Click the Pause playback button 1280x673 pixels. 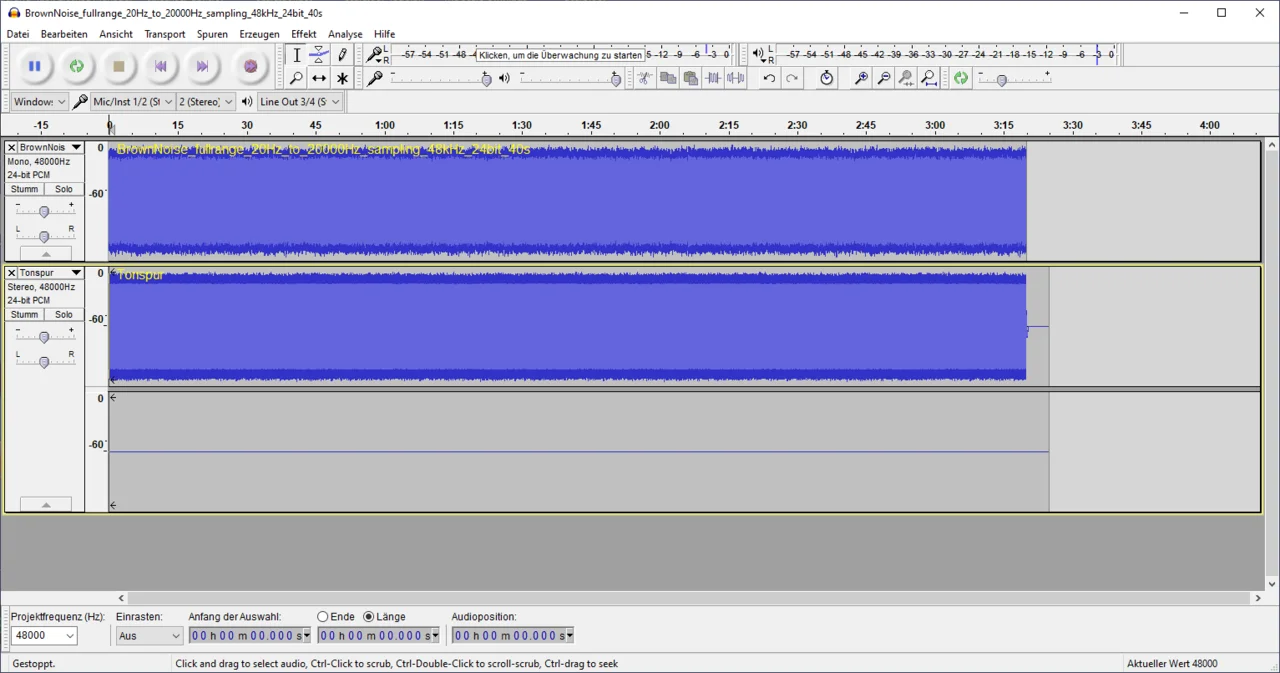click(34, 67)
